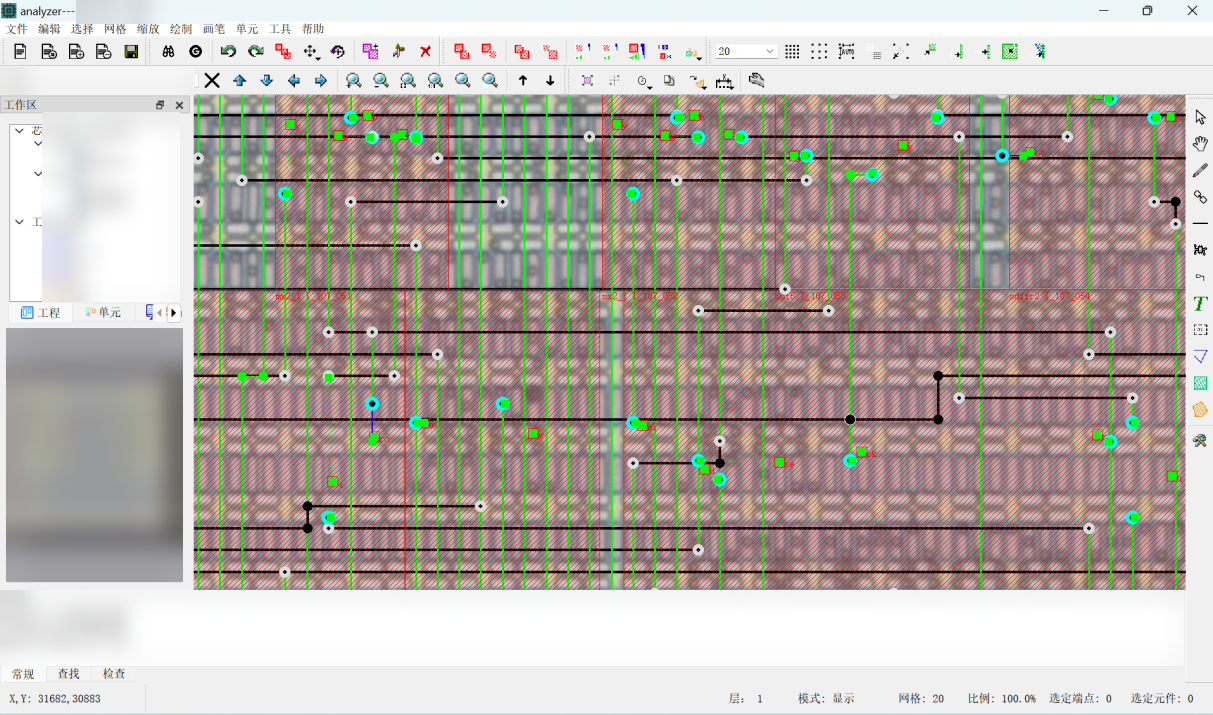Screen dimensions: 1213x715
Task: Switch to the 检查 bottom tab
Action: (114, 674)
